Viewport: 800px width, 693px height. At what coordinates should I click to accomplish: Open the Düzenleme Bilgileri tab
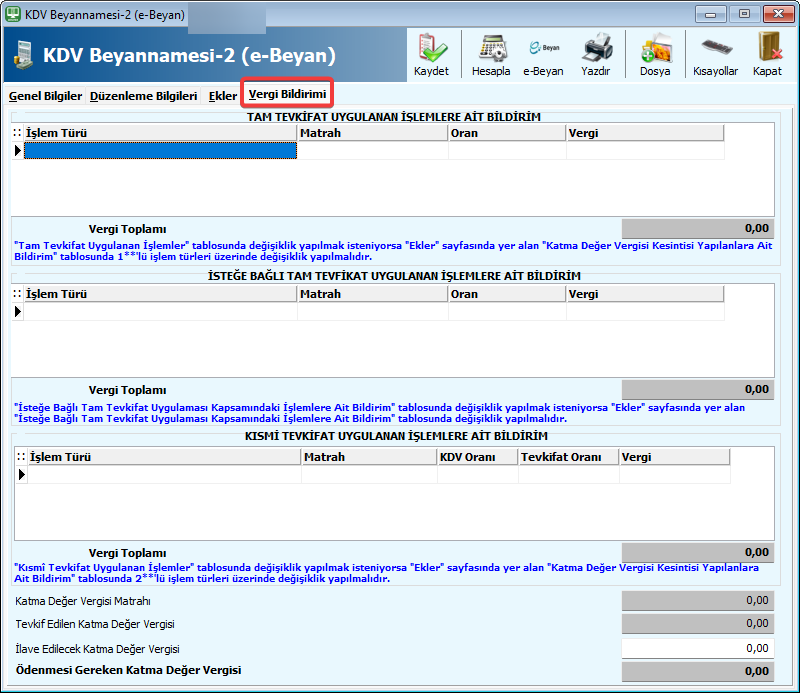(x=143, y=96)
